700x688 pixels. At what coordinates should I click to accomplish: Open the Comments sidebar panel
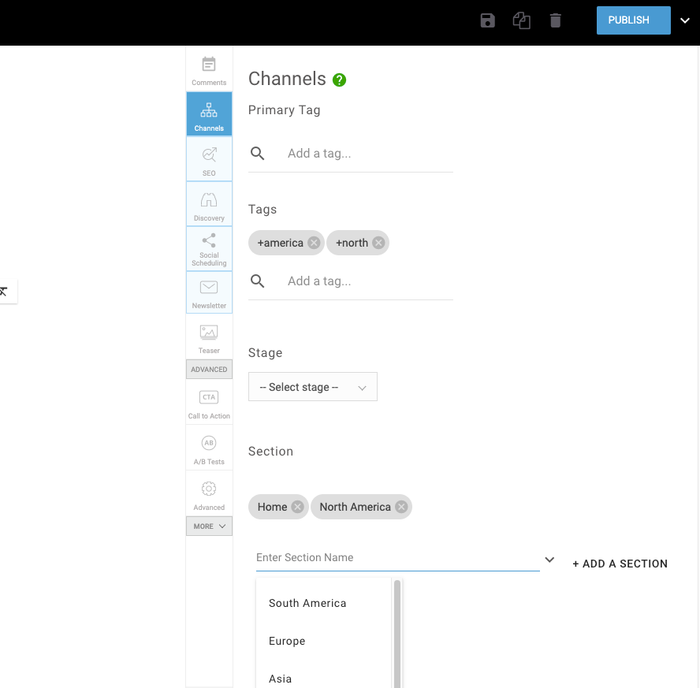click(x=209, y=70)
